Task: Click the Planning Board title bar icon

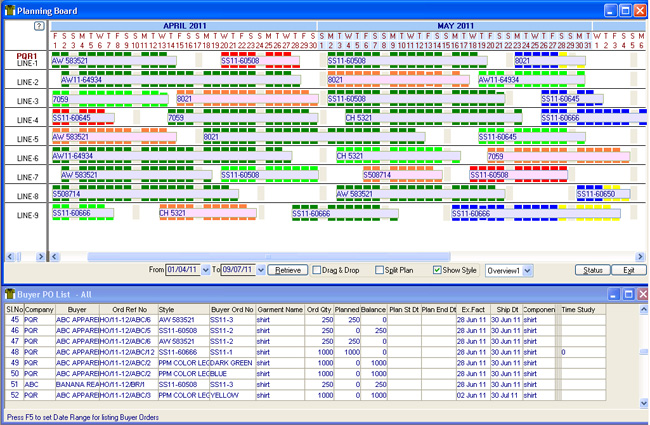Action: tap(9, 9)
